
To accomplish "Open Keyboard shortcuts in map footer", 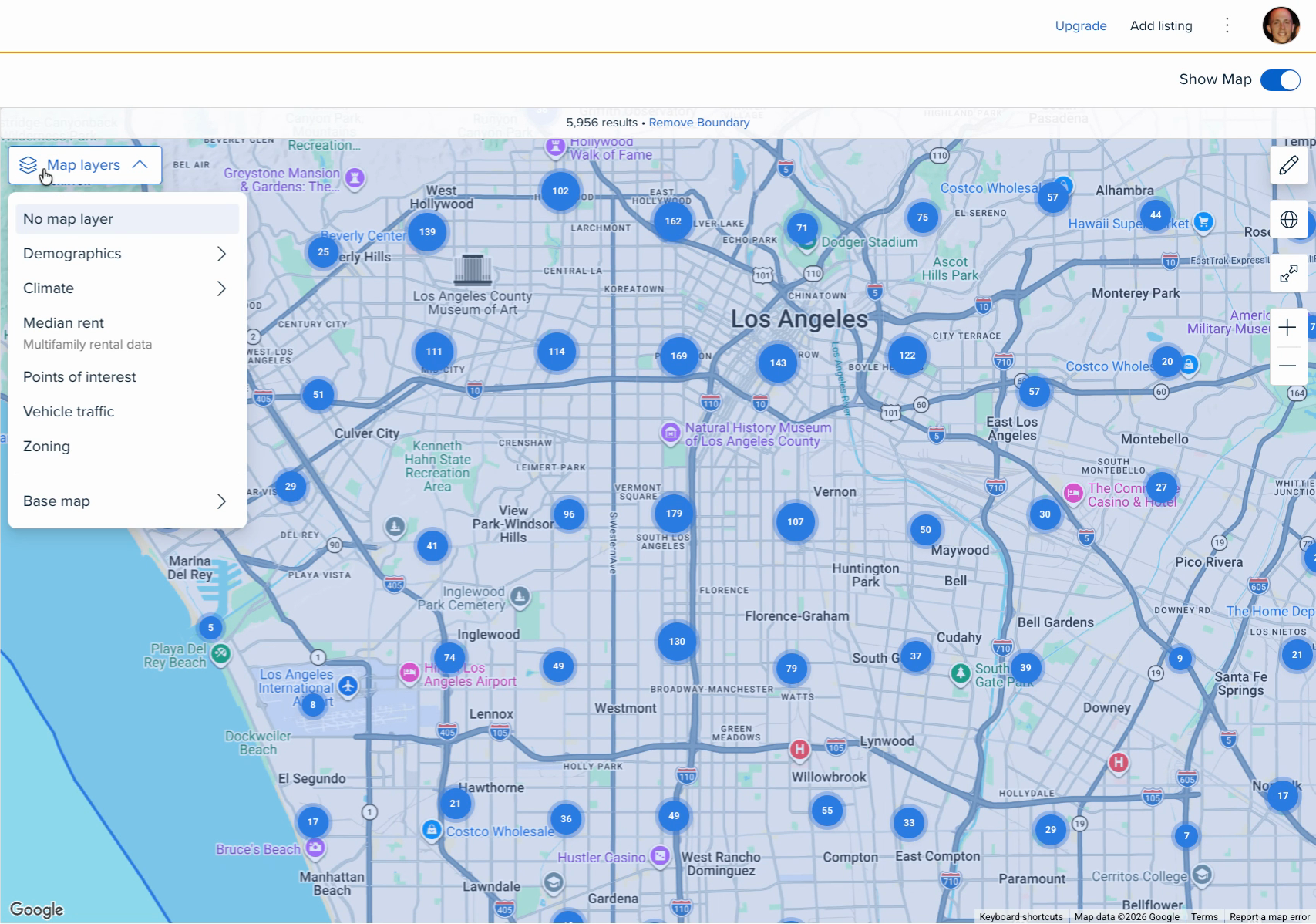I will (x=1021, y=917).
